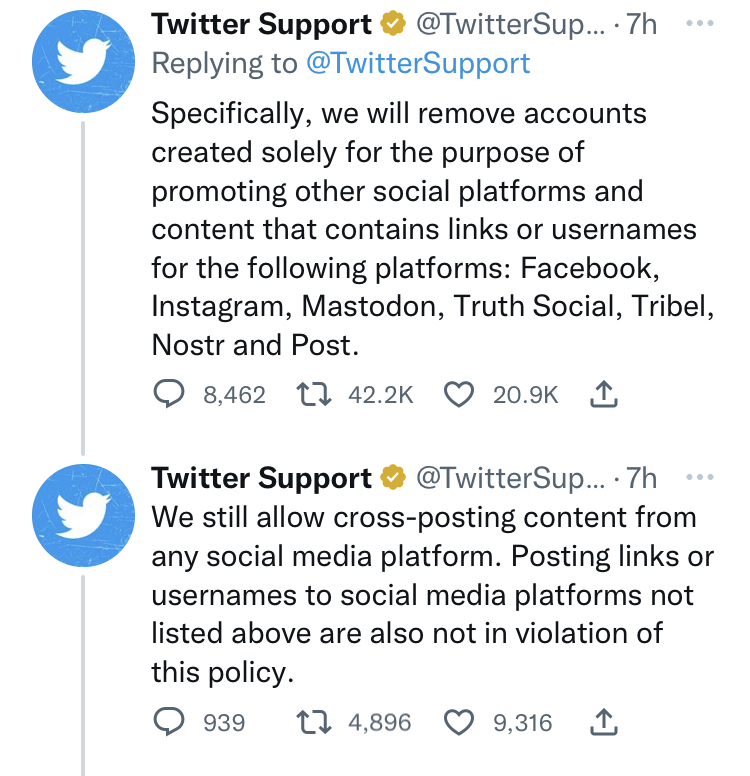This screenshot has width=750, height=776.
Task: Click the Twitter bird avatar on first tweet
Action: [x=83, y=61]
